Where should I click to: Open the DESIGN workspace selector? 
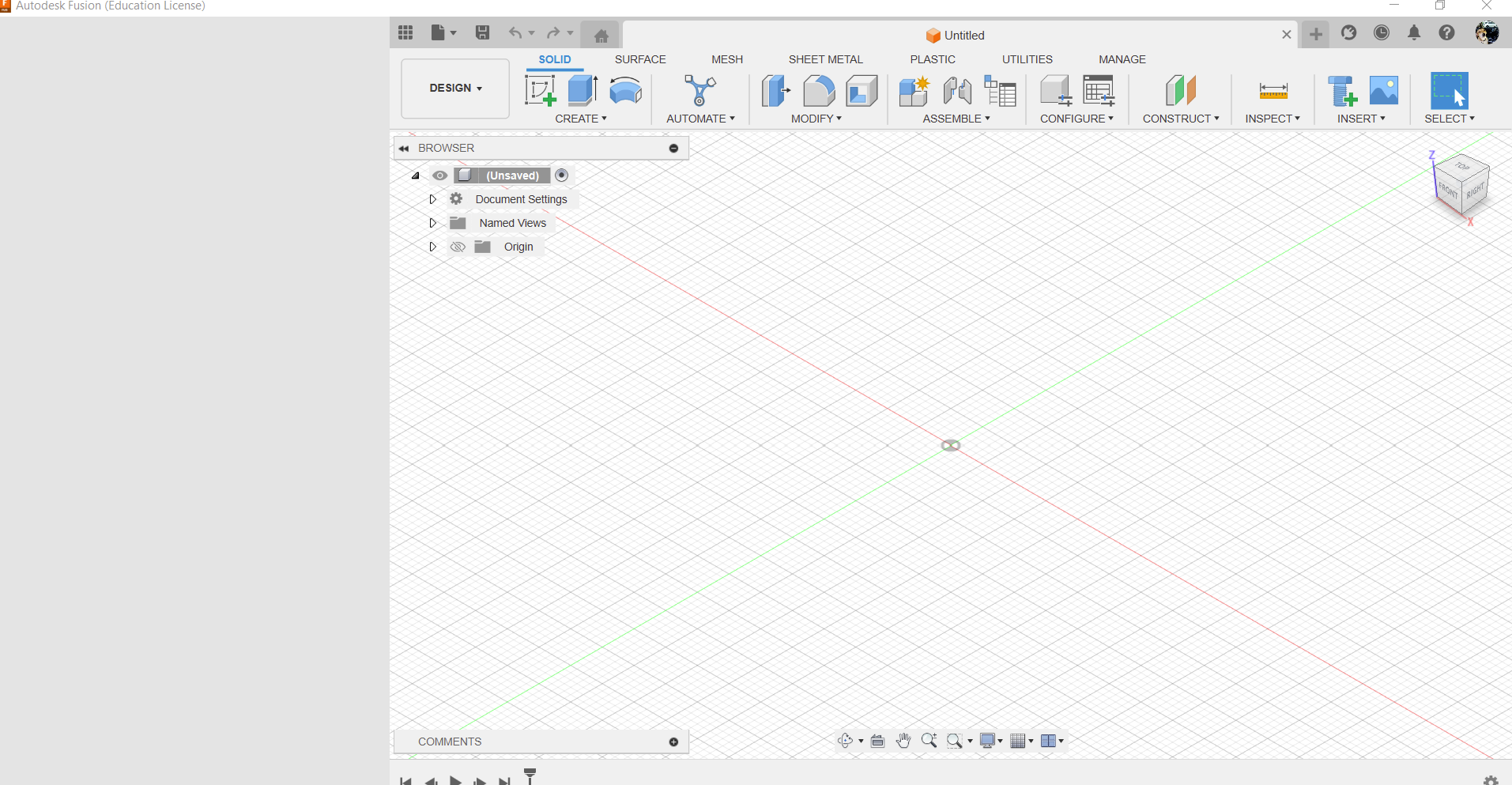454,88
